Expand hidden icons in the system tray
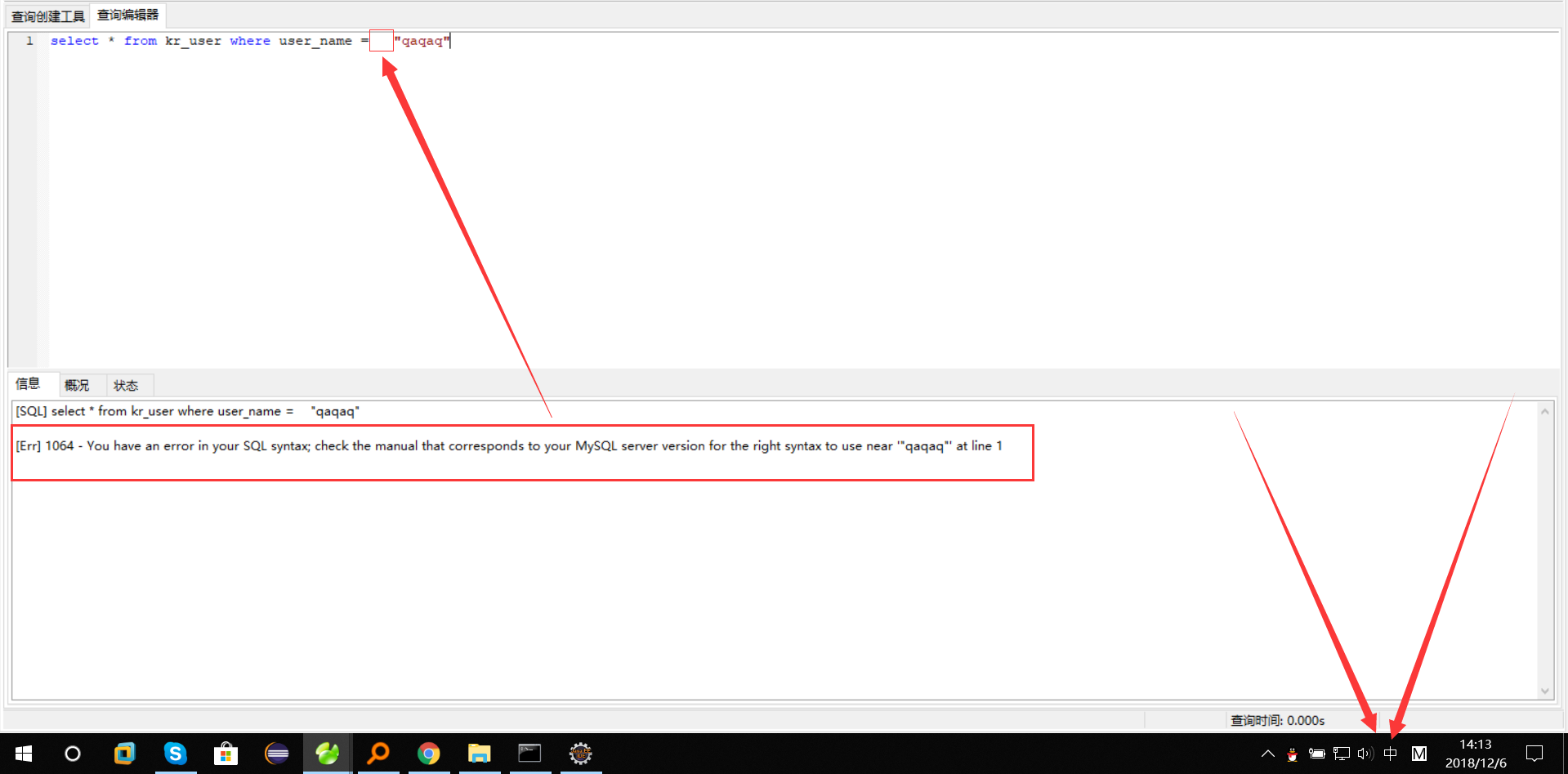The height and width of the screenshot is (774, 1568). pyautogui.click(x=1267, y=754)
